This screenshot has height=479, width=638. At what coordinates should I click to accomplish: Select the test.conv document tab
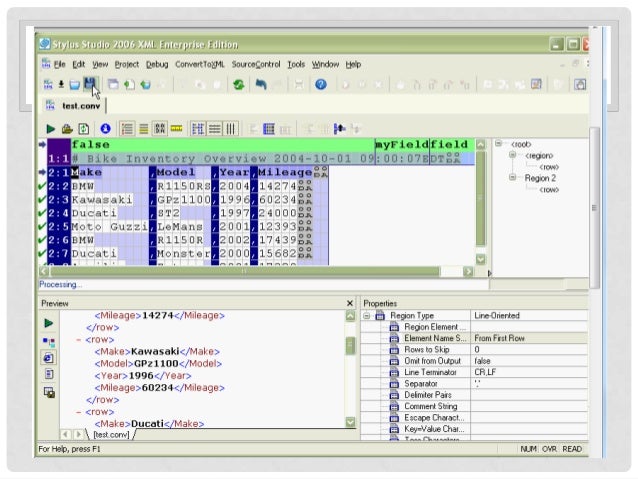(75, 106)
